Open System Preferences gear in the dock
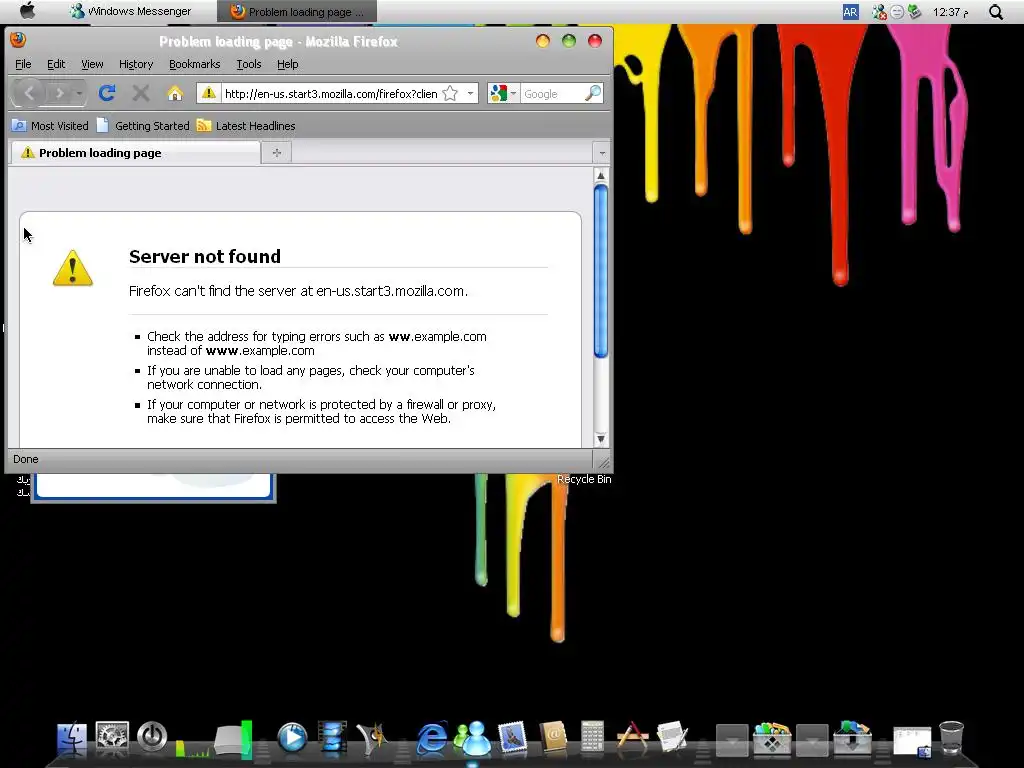This screenshot has width=1024, height=768. 112,737
